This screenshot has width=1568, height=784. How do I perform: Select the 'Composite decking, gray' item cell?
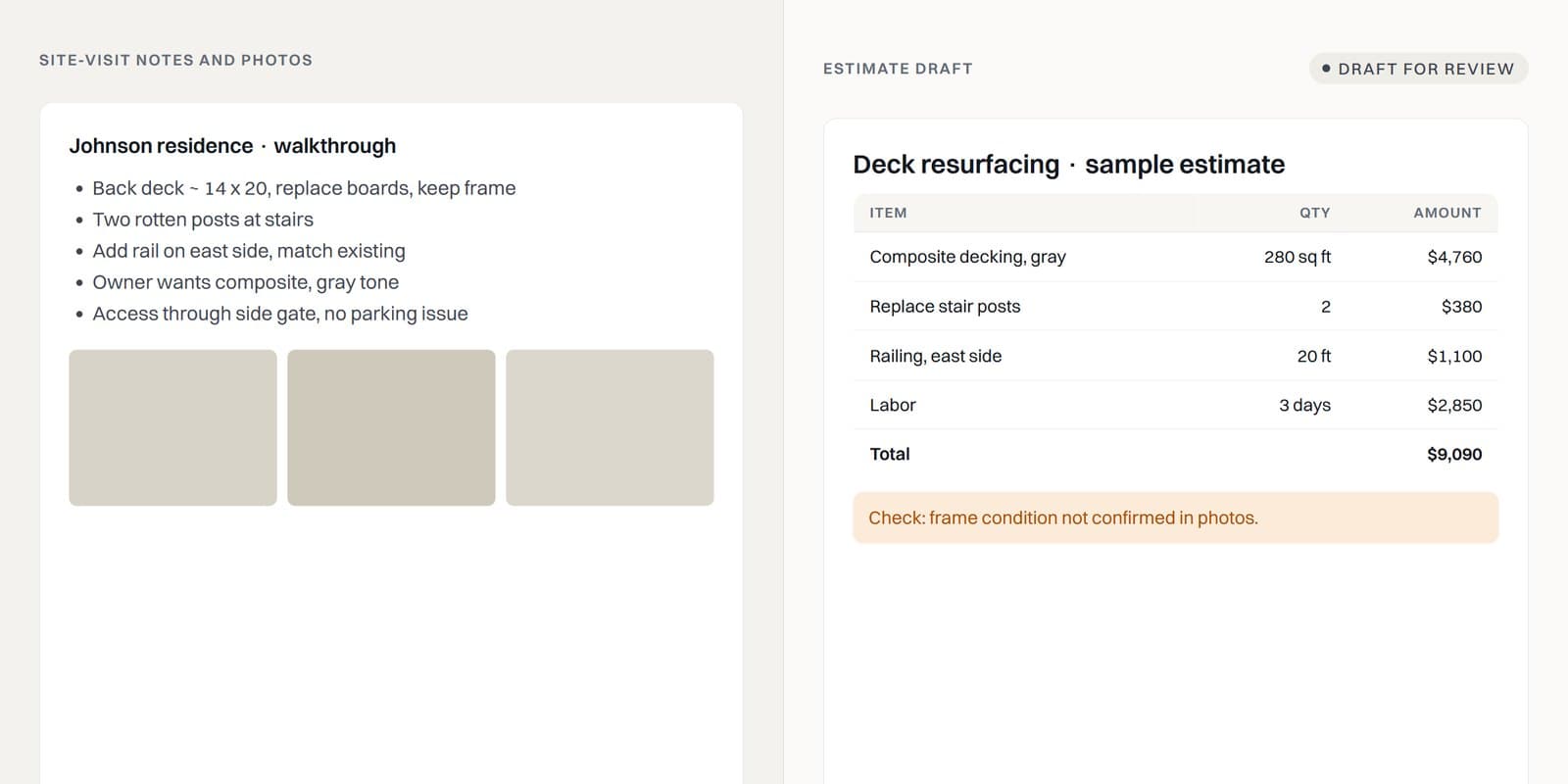(x=967, y=257)
